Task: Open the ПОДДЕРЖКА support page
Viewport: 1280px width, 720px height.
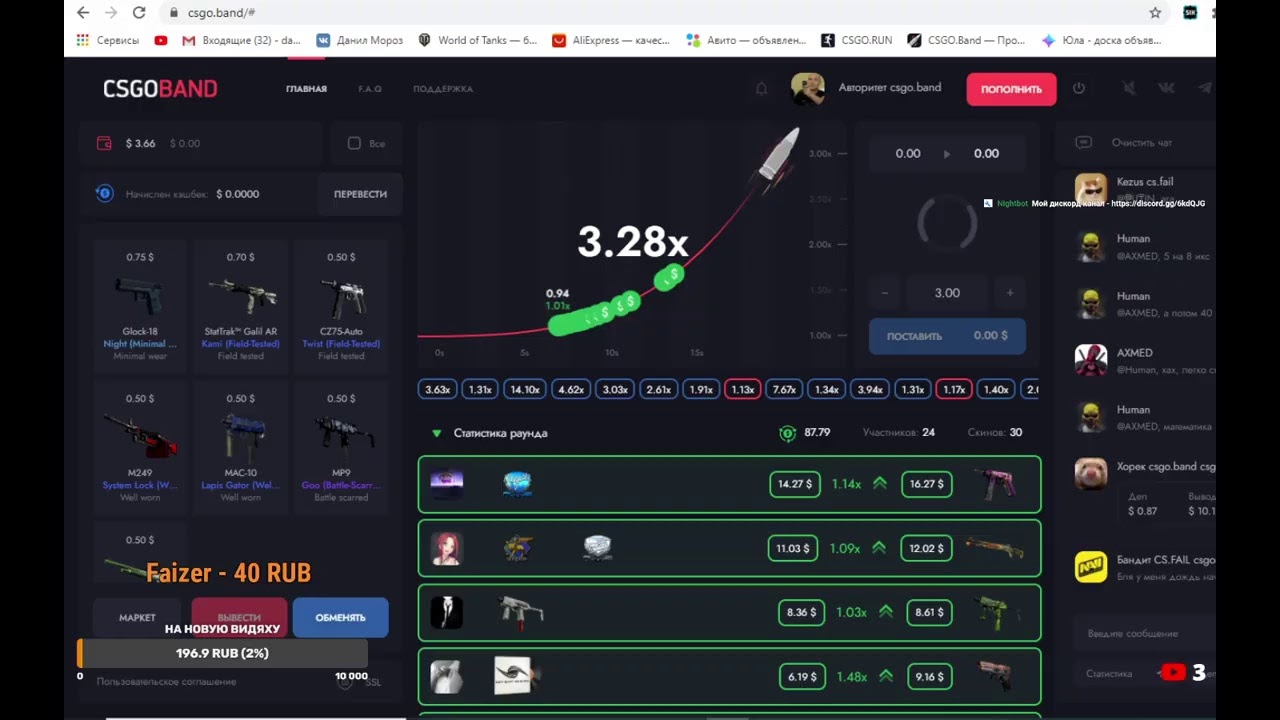Action: click(443, 89)
